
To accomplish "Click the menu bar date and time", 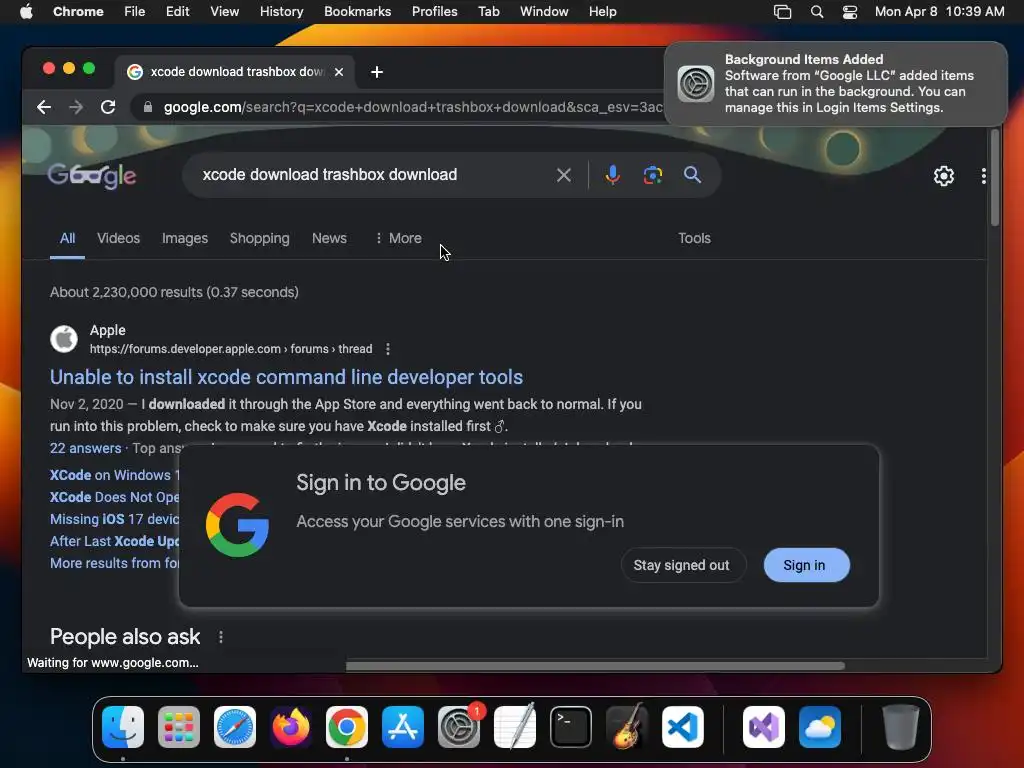I will coord(939,12).
